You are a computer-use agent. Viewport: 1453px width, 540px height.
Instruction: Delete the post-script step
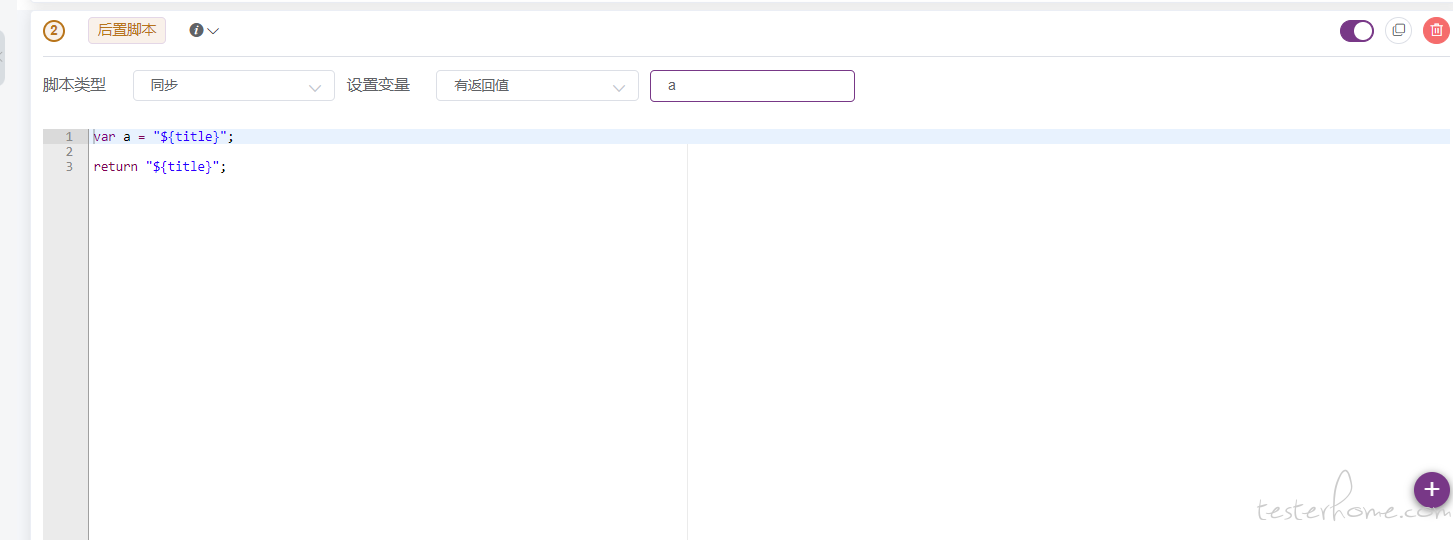(x=1436, y=31)
